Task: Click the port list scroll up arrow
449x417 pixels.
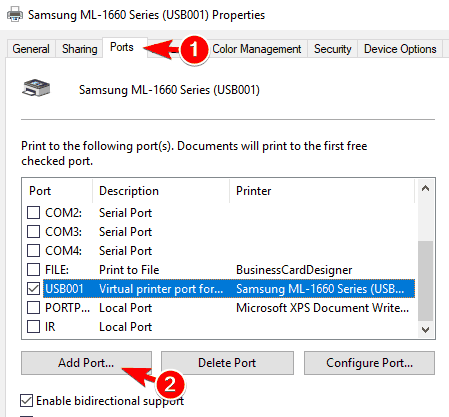Action: [x=425, y=189]
